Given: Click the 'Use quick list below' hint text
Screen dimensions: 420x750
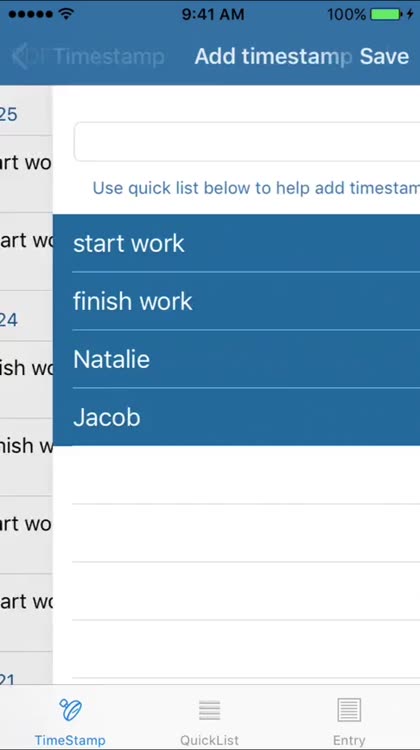Looking at the screenshot, I should tap(256, 188).
